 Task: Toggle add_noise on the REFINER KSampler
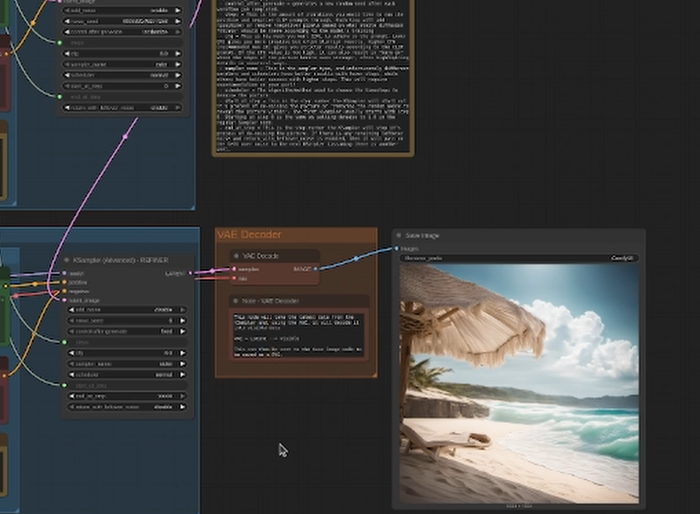[124, 309]
